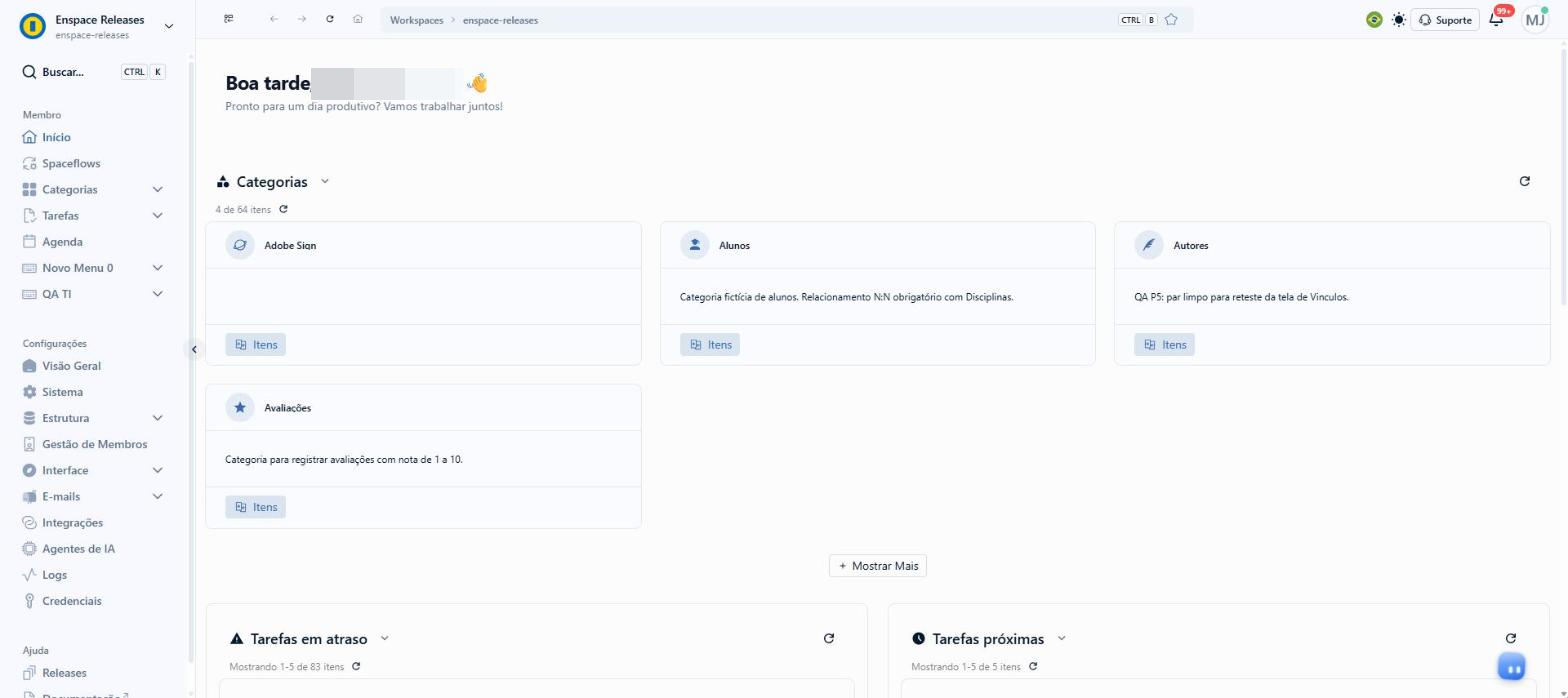Refresh the 1-5 de 83 itens list
Viewport: 1568px width, 698px height.
[357, 666]
